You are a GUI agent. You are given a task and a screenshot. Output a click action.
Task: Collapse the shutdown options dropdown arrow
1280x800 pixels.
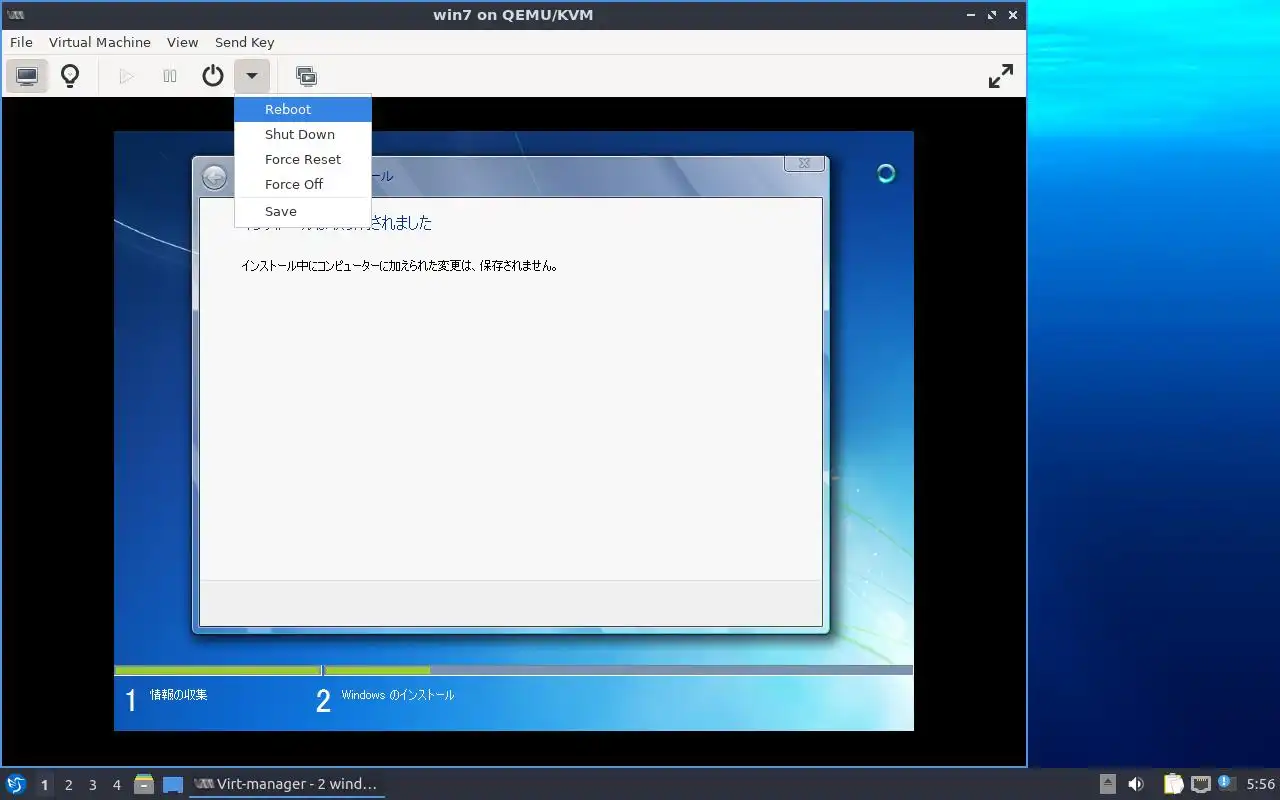pyautogui.click(x=252, y=76)
